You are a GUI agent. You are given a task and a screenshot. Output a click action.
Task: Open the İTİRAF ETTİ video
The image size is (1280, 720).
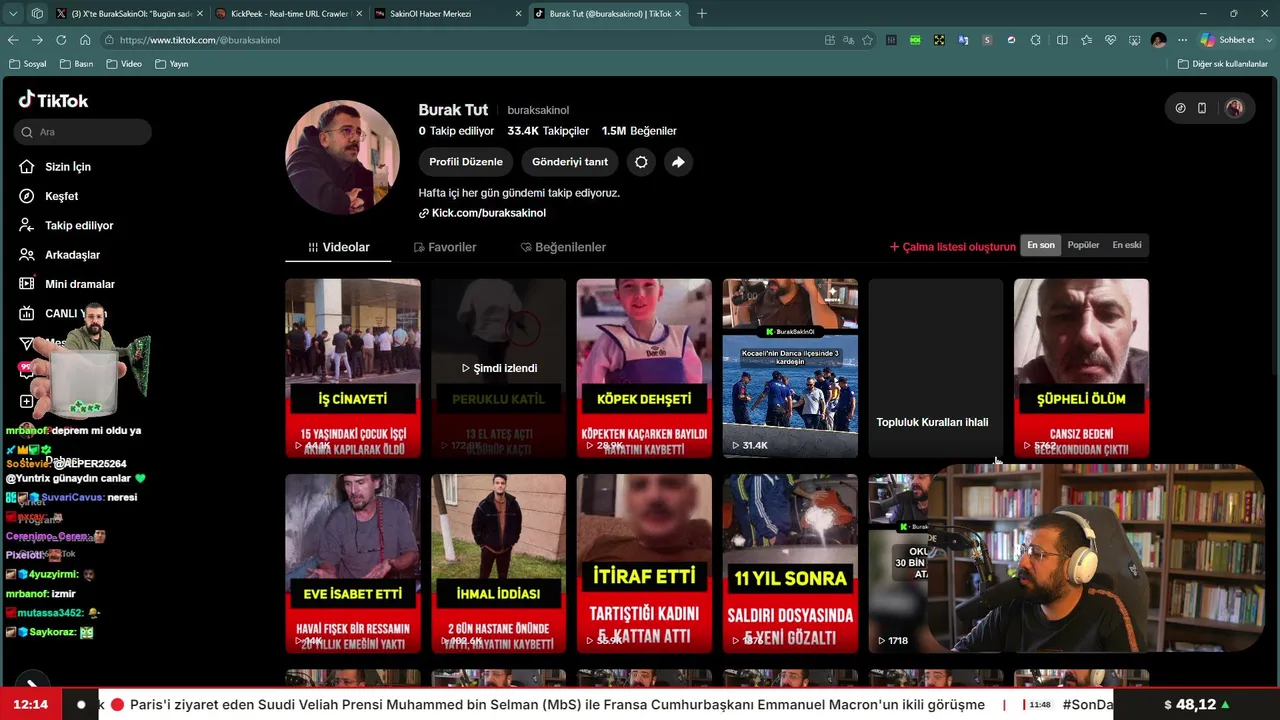pyautogui.click(x=644, y=564)
